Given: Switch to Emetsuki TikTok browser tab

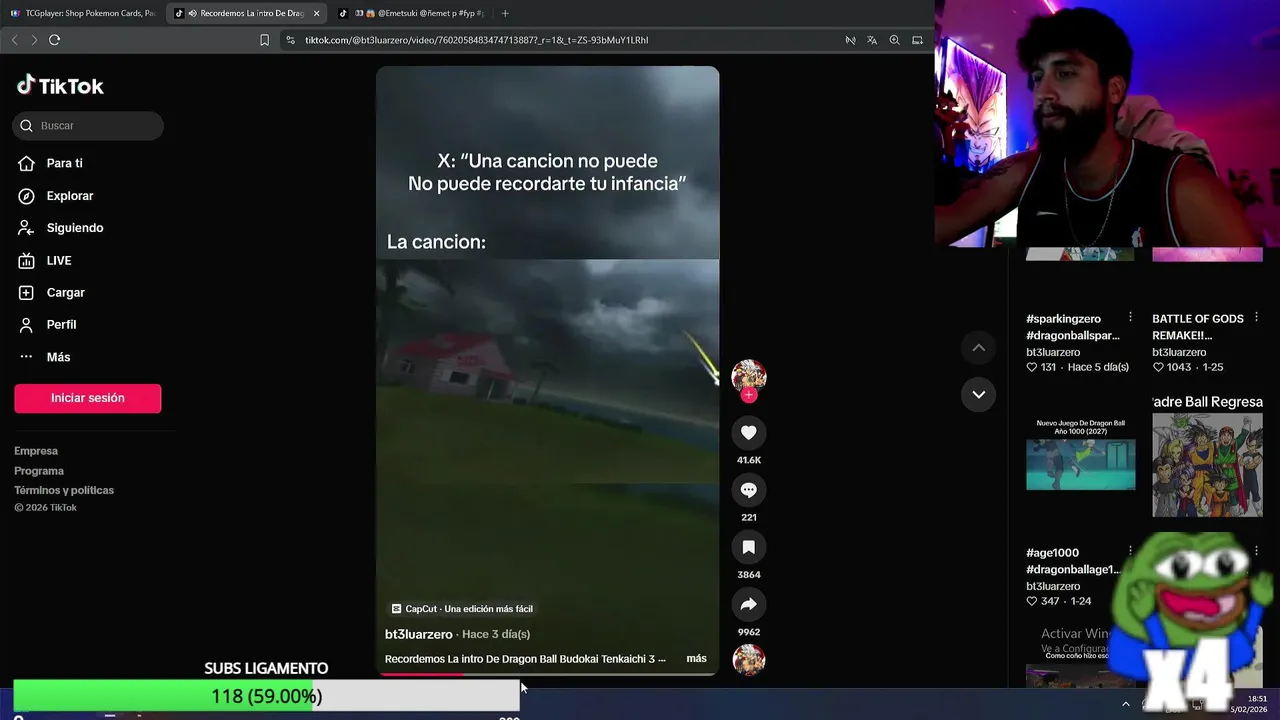Looking at the screenshot, I should tap(410, 13).
